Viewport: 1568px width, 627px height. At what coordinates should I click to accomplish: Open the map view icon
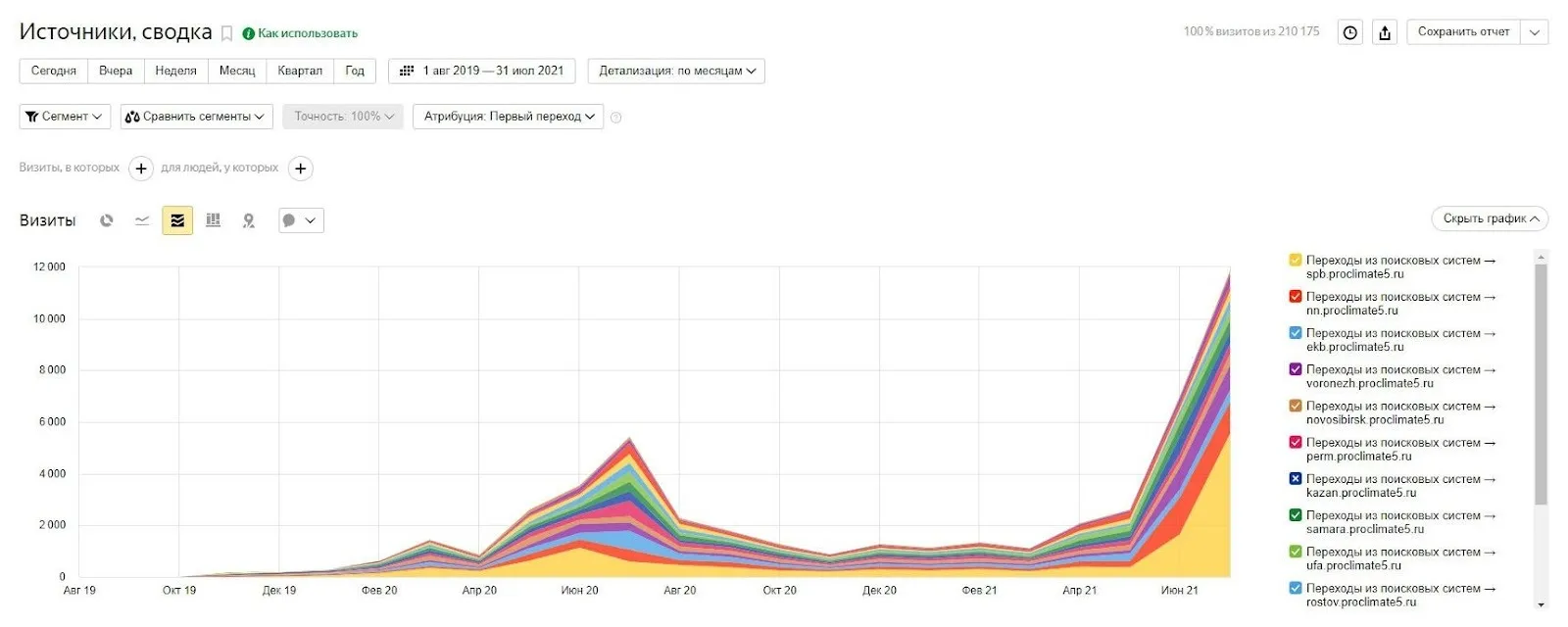pyautogui.click(x=249, y=220)
